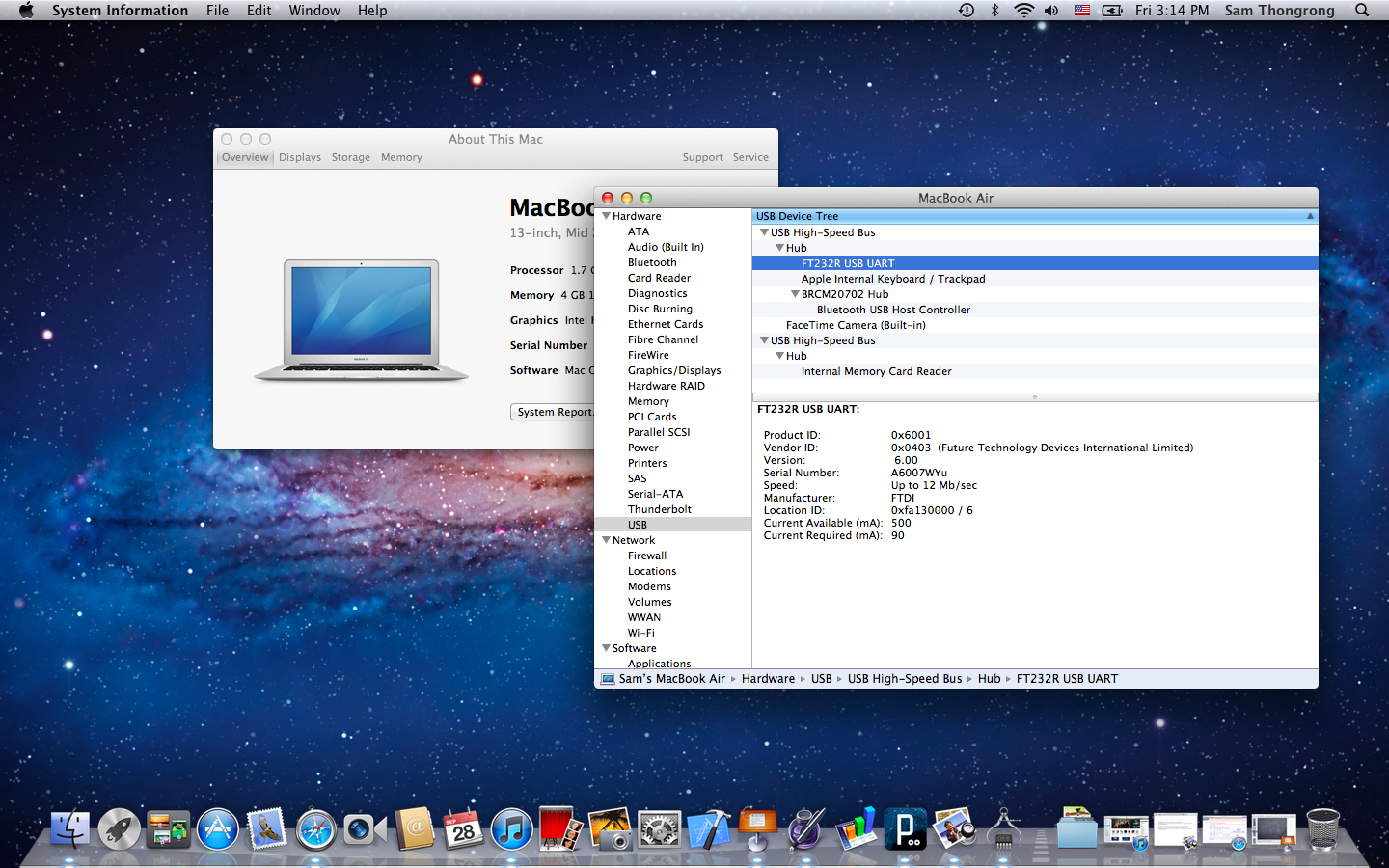Collapse the first USB High-Speed Bus
Viewport: 1389px width, 868px height.
click(764, 232)
